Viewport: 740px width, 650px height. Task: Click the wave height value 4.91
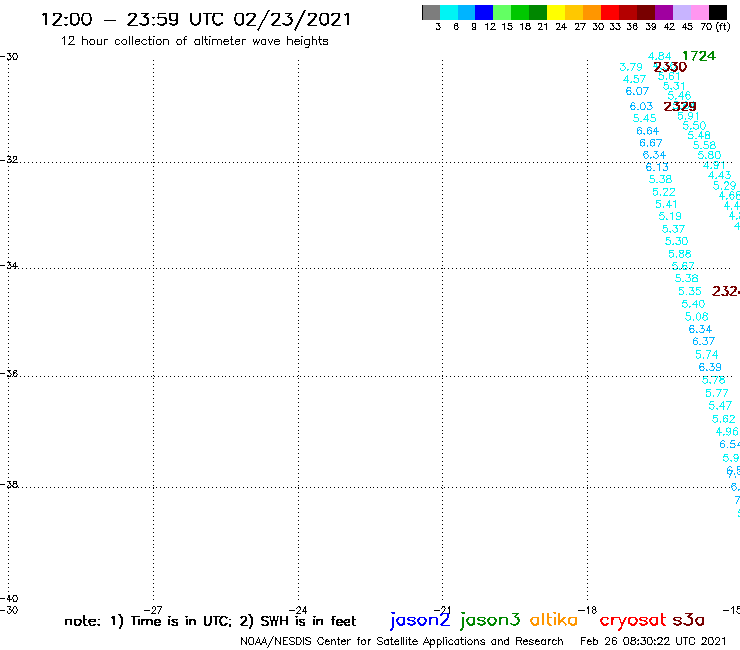(x=714, y=165)
